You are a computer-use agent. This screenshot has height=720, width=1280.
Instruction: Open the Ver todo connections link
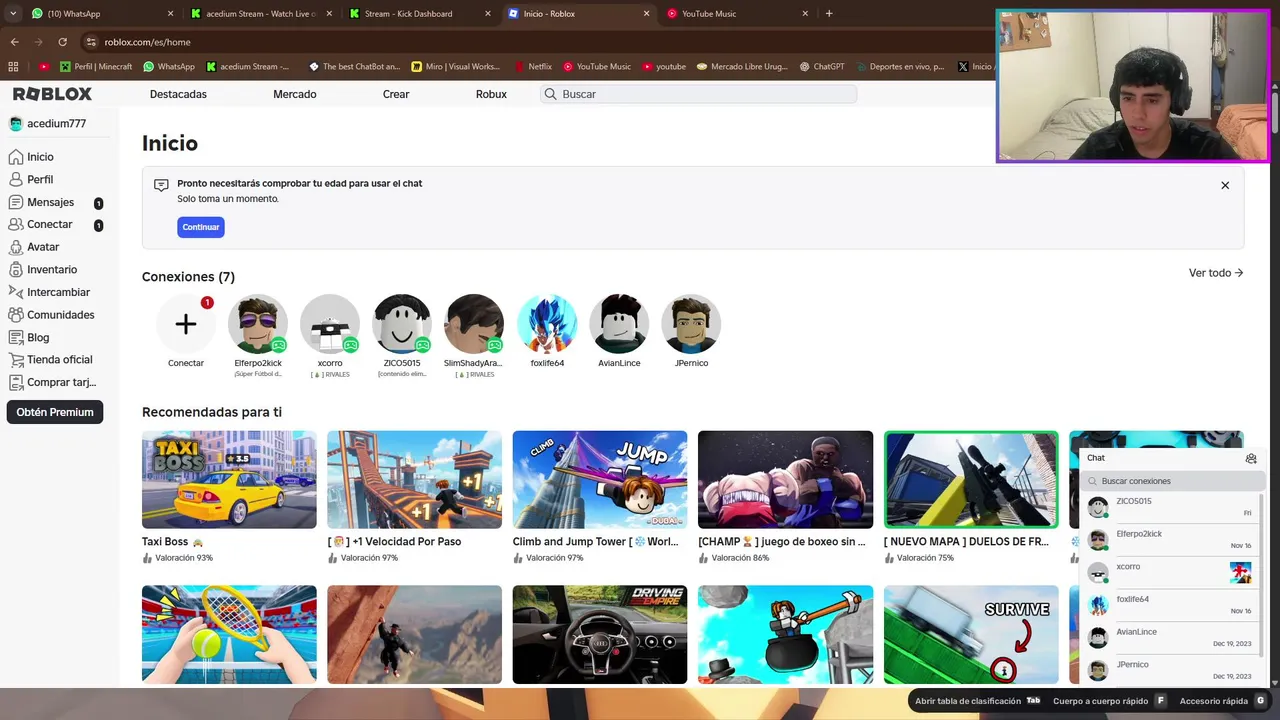click(1216, 273)
